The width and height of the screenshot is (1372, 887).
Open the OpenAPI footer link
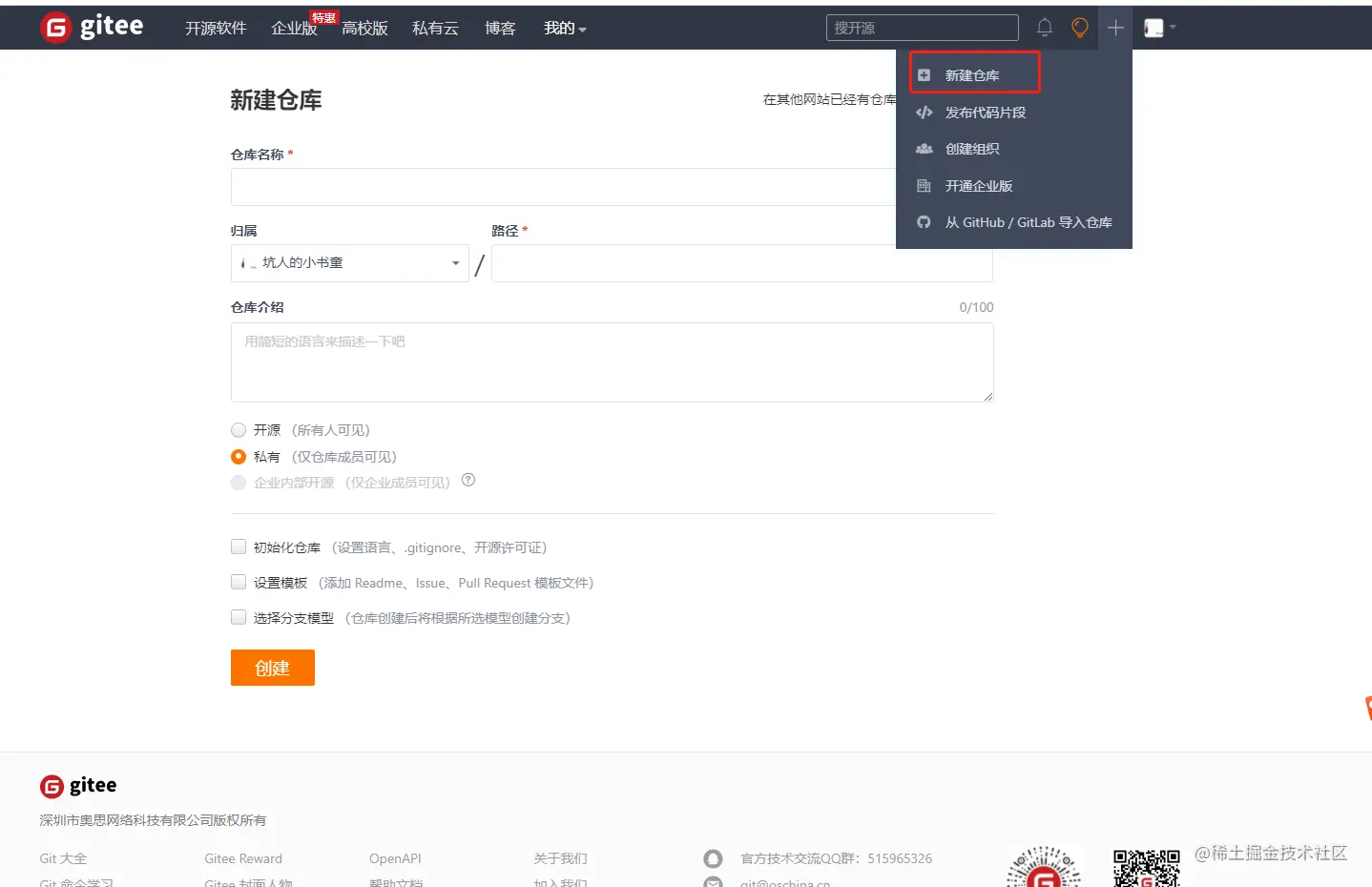(395, 858)
